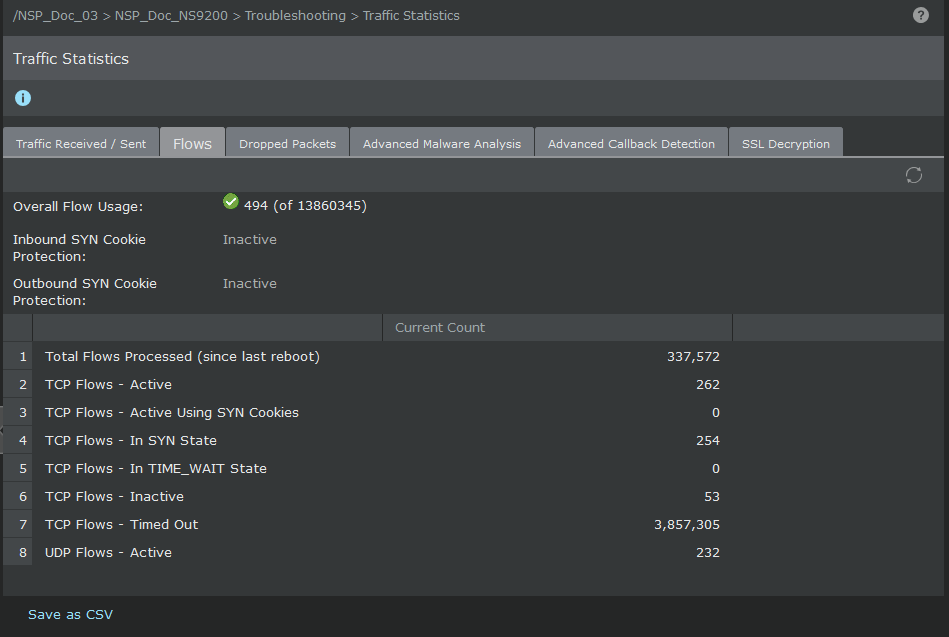The width and height of the screenshot is (949, 637).
Task: Open the SSL Decryption tab
Action: click(x=786, y=144)
